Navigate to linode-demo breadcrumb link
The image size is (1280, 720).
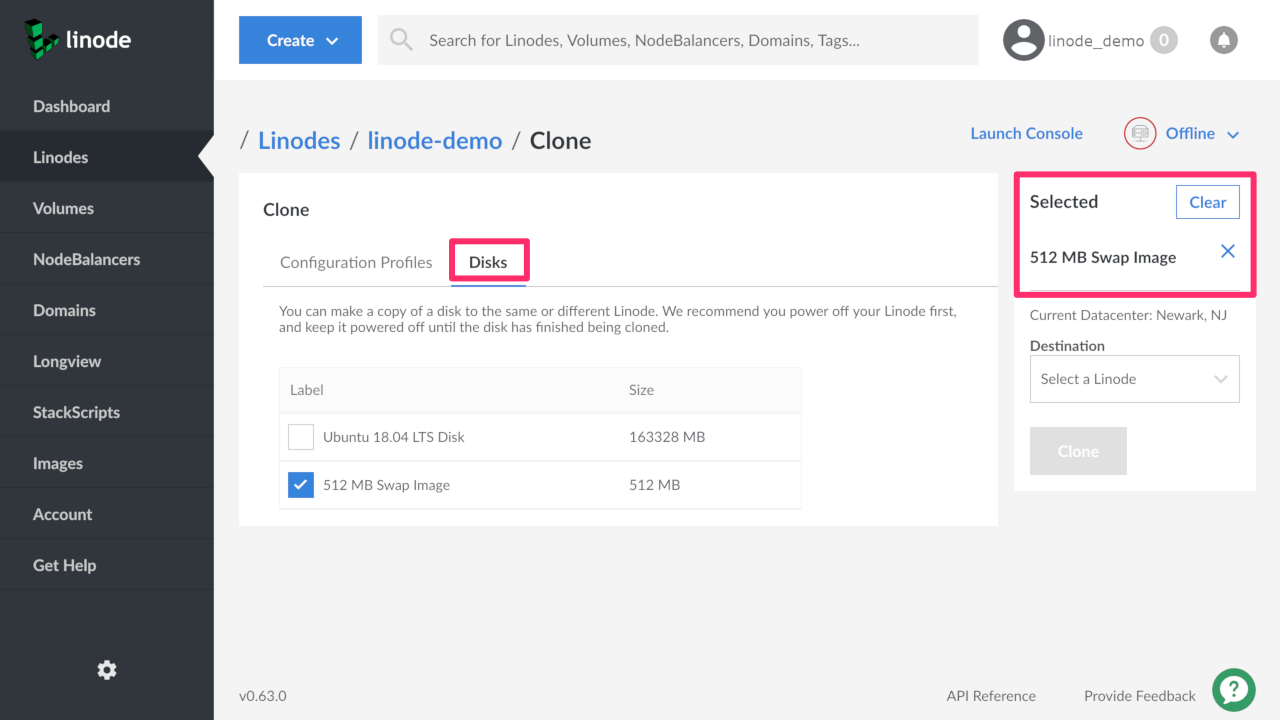coord(434,141)
